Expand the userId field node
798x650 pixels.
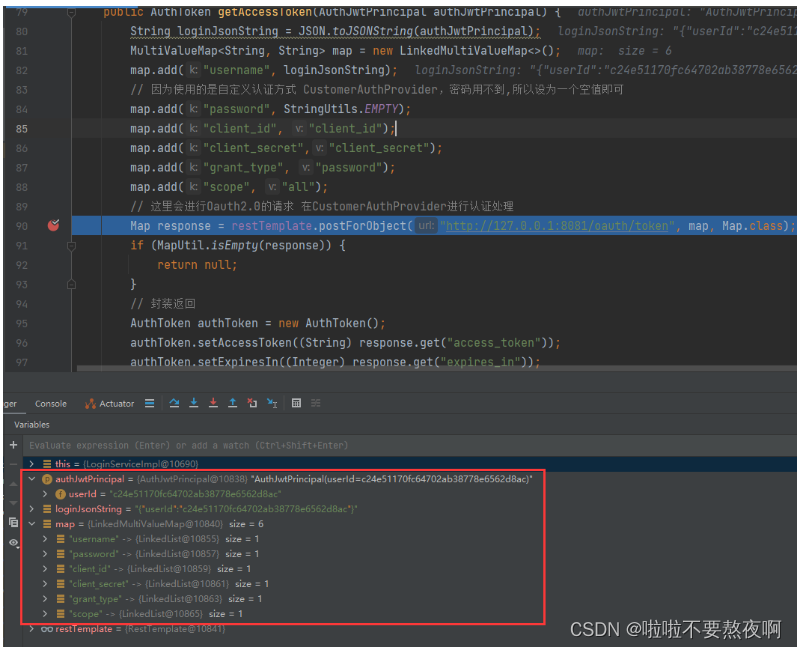(45, 494)
